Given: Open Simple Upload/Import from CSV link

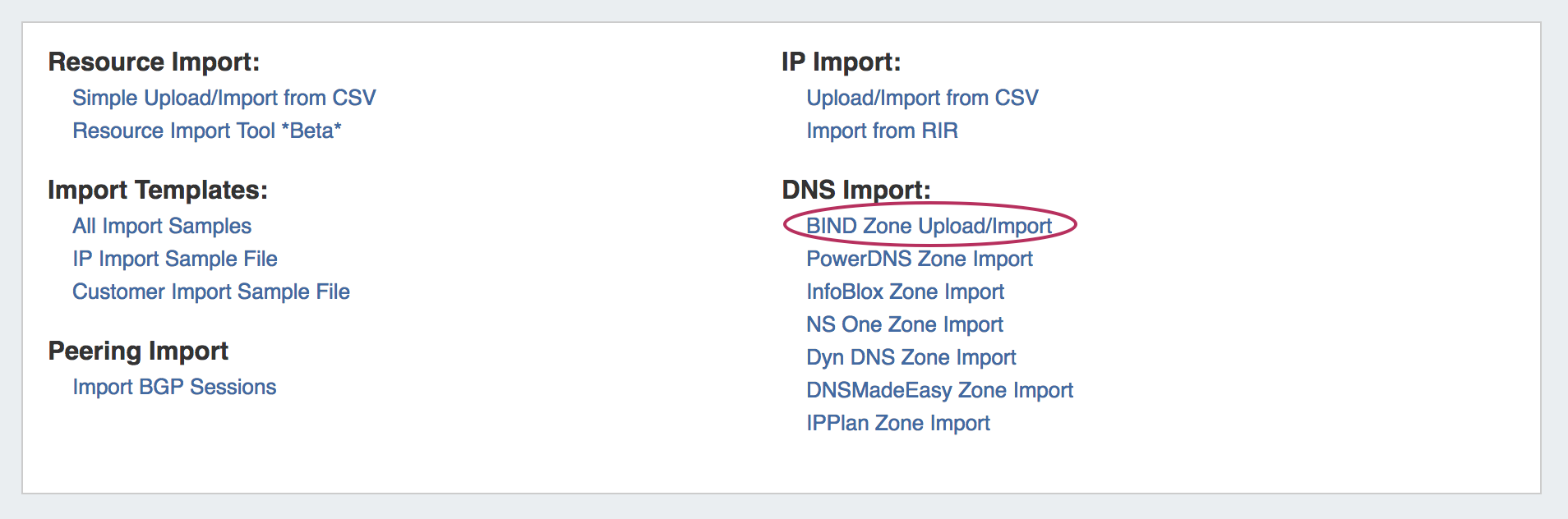Looking at the screenshot, I should [224, 98].
